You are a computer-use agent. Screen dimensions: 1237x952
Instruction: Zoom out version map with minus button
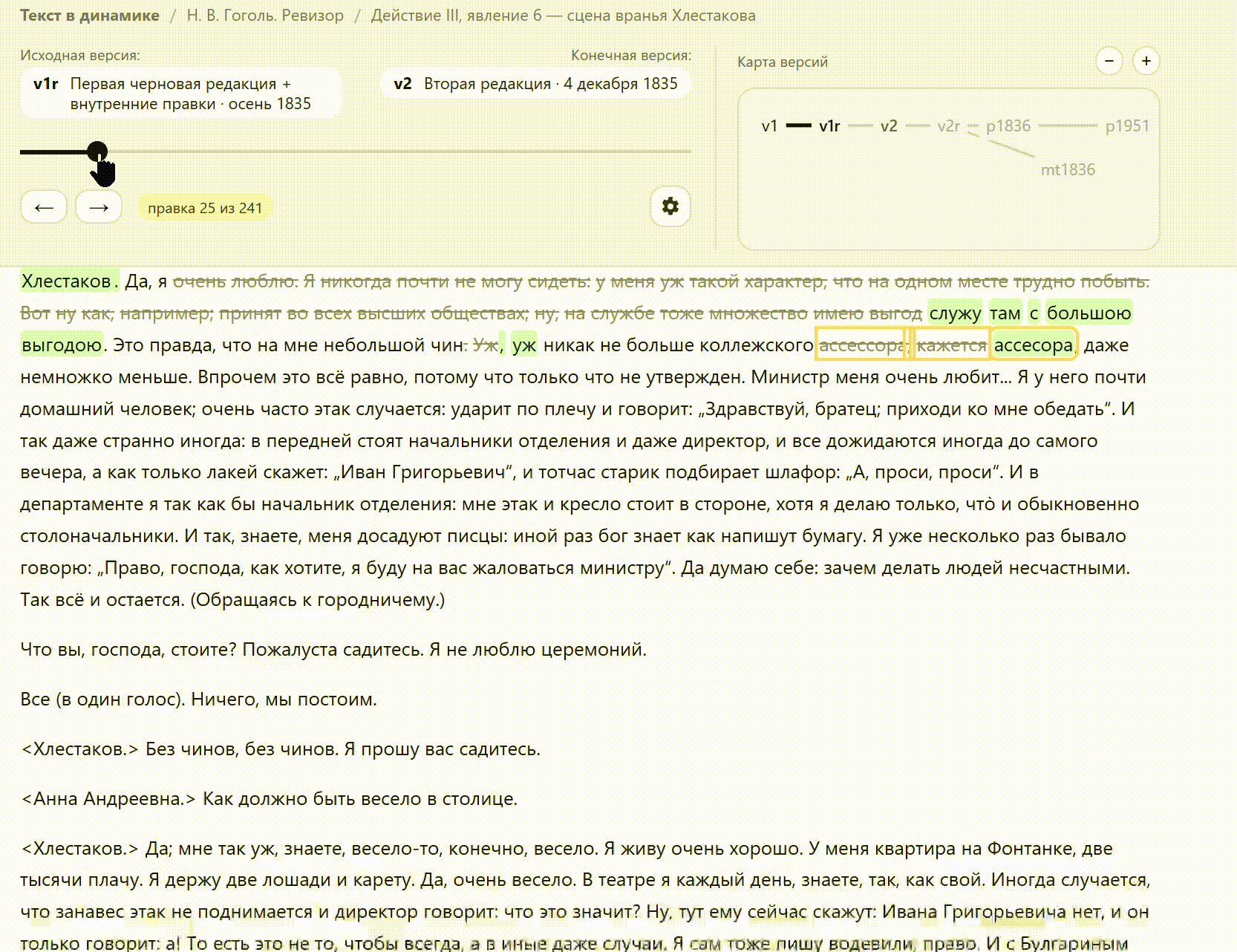pyautogui.click(x=1109, y=61)
